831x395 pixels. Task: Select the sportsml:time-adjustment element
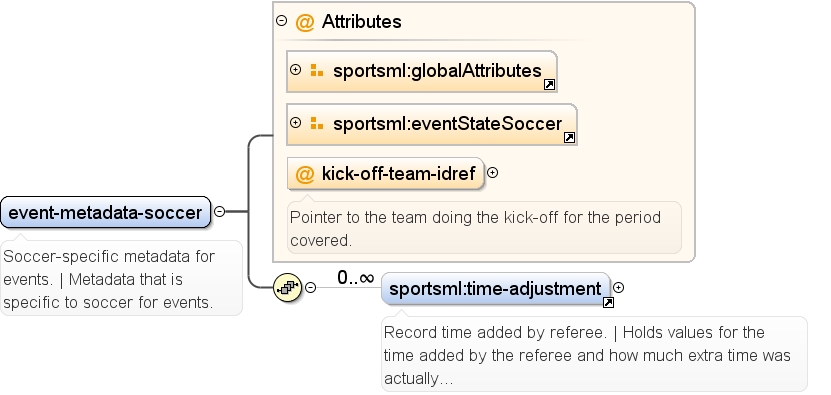(496, 289)
